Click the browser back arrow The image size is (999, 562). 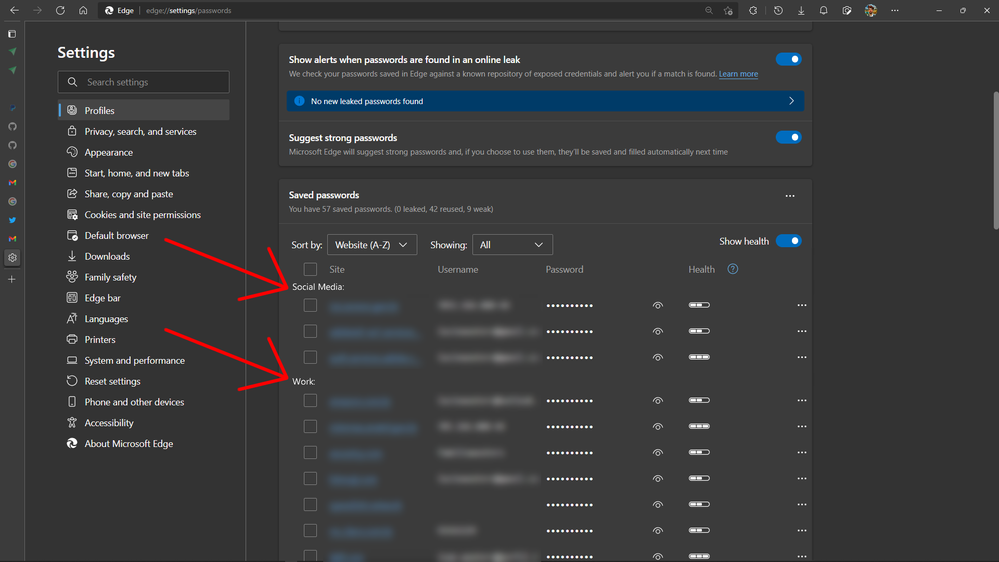14,10
